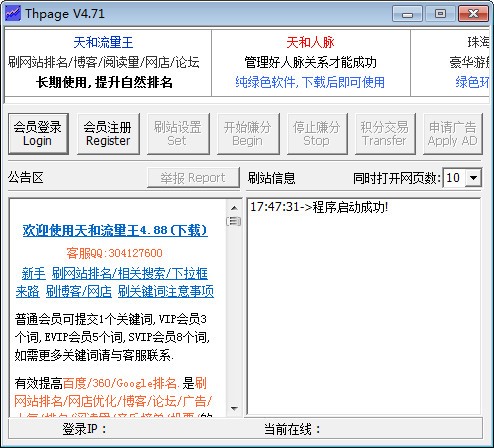This screenshot has width=494, height=448.
Task: Minimize the Thpage window
Action: pos(407,14)
